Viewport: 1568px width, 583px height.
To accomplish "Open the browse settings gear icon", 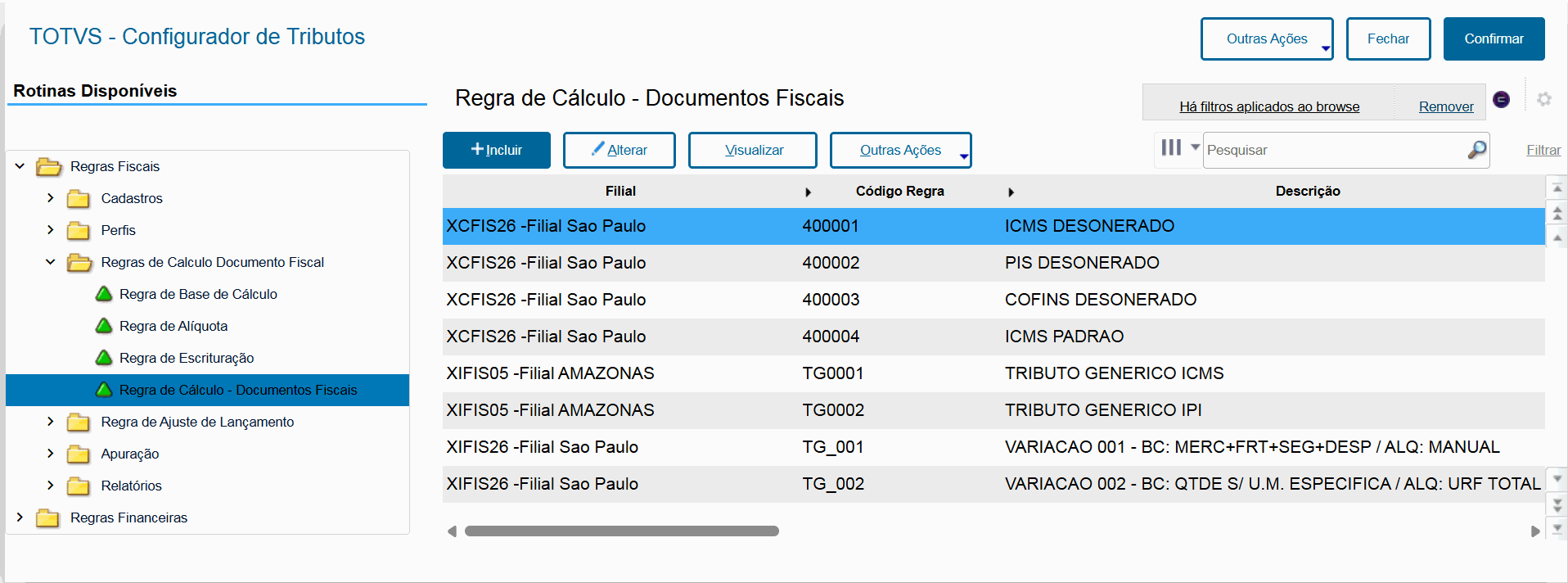I will point(1544,99).
